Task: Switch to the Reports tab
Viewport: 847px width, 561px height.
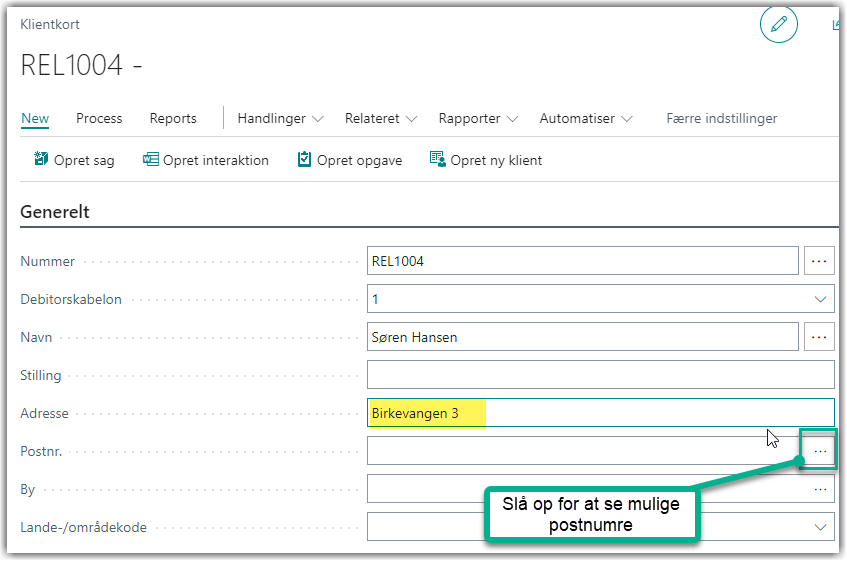Action: point(173,118)
